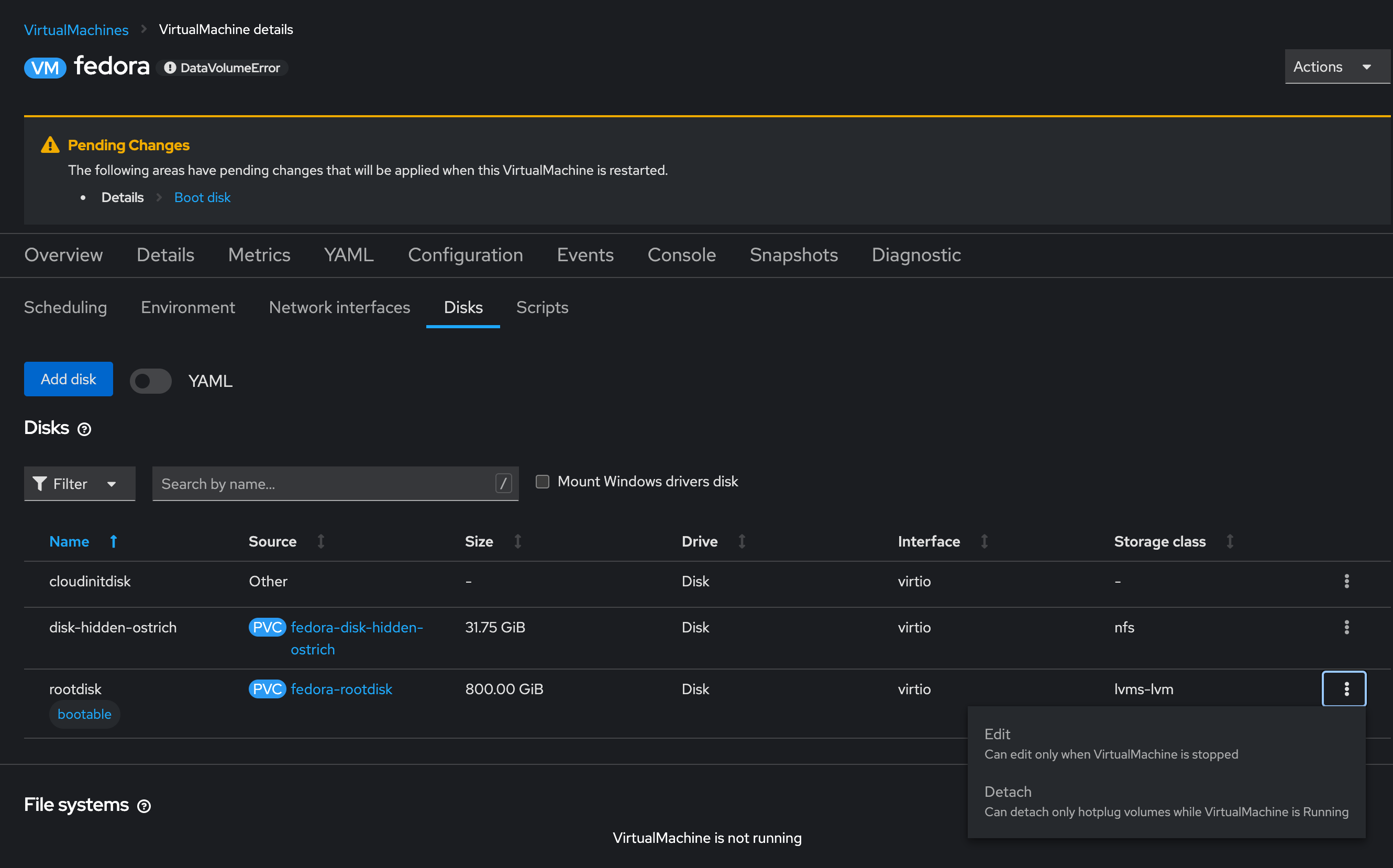Click the File systems help icon

coord(144,806)
